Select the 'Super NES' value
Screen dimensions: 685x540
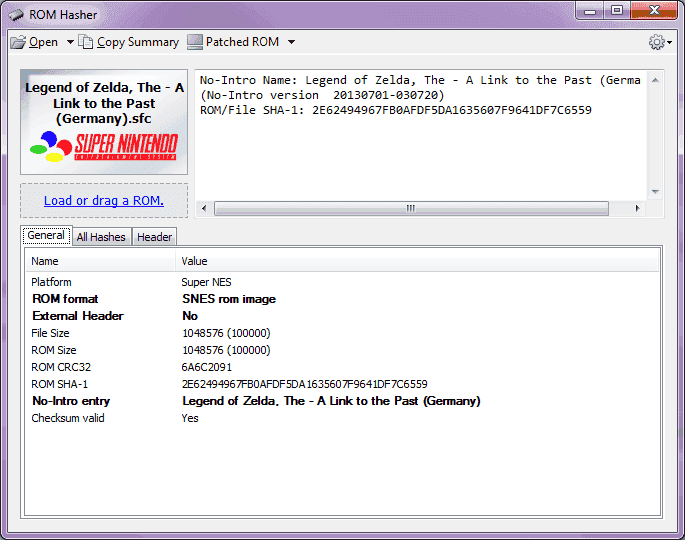pos(206,282)
